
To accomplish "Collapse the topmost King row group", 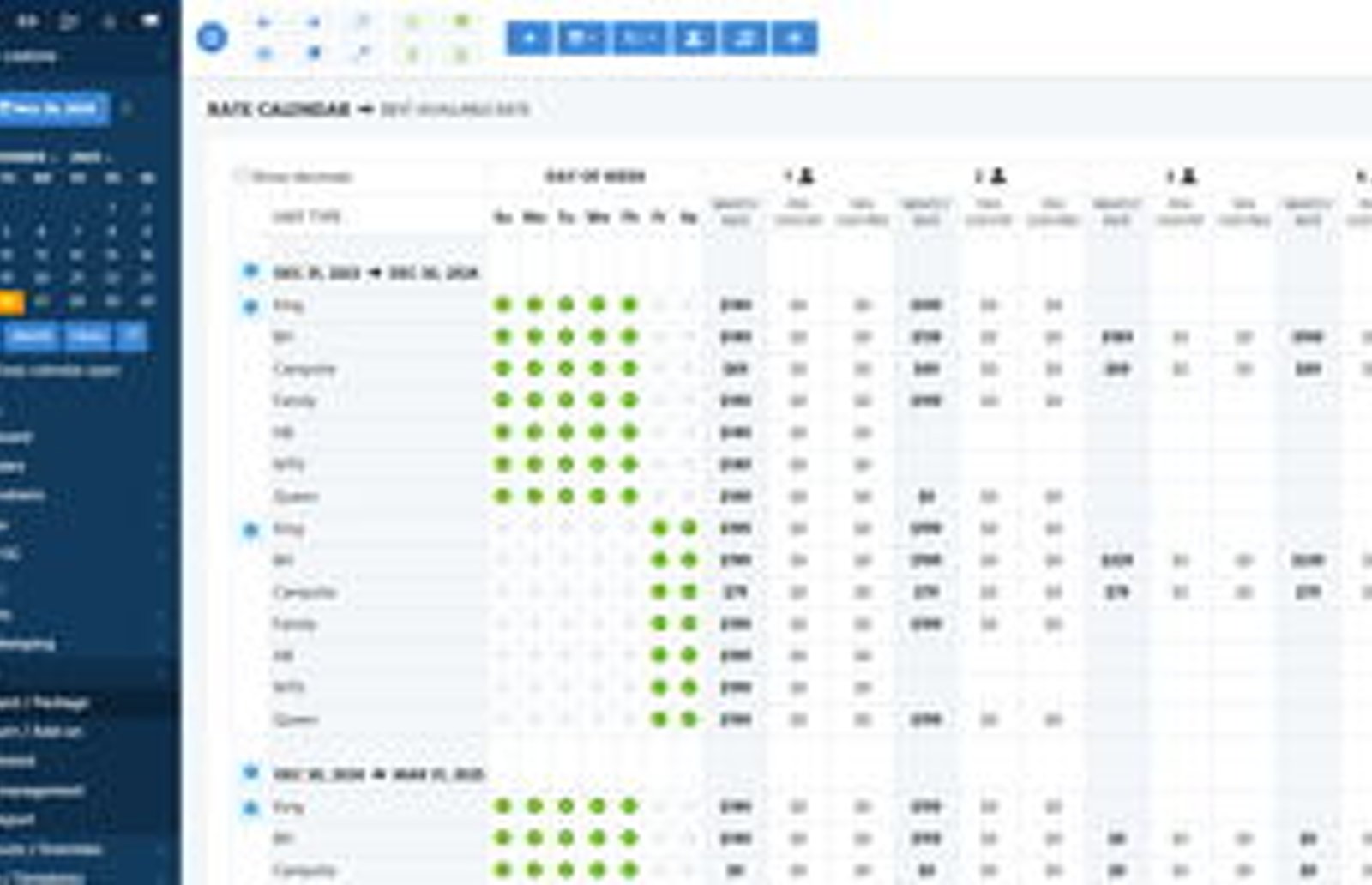I will point(250,305).
